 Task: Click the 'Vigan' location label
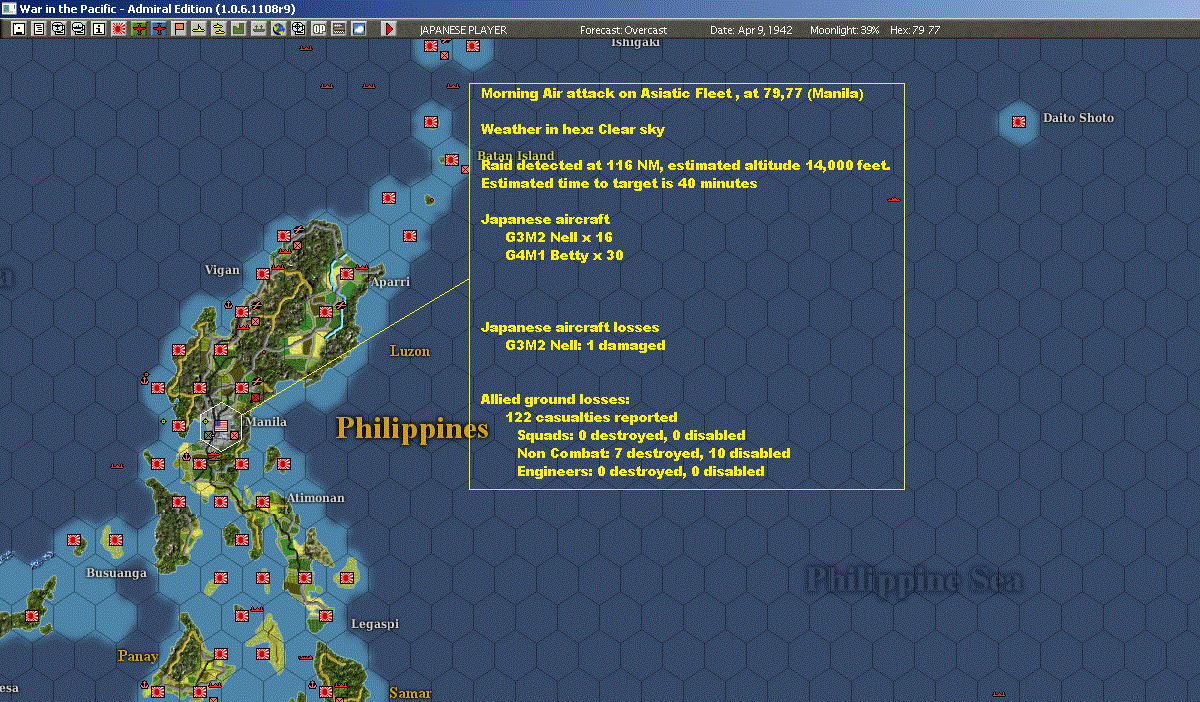pyautogui.click(x=222, y=270)
